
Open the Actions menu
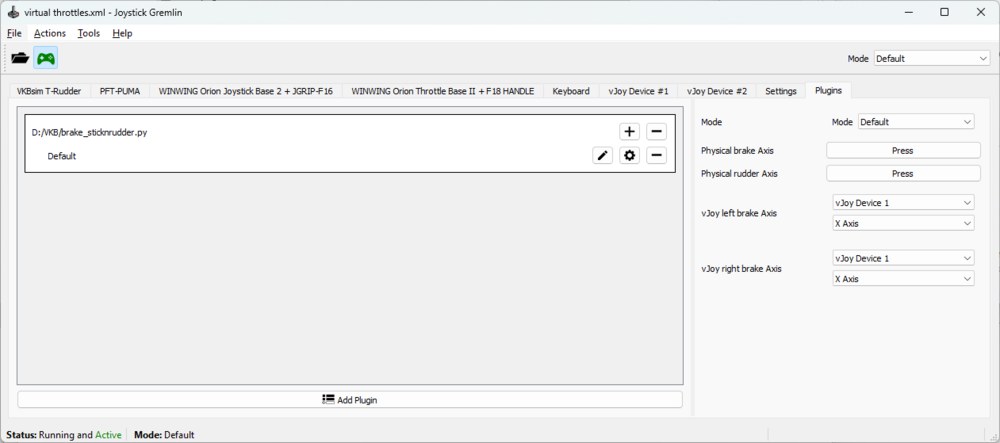click(x=50, y=33)
